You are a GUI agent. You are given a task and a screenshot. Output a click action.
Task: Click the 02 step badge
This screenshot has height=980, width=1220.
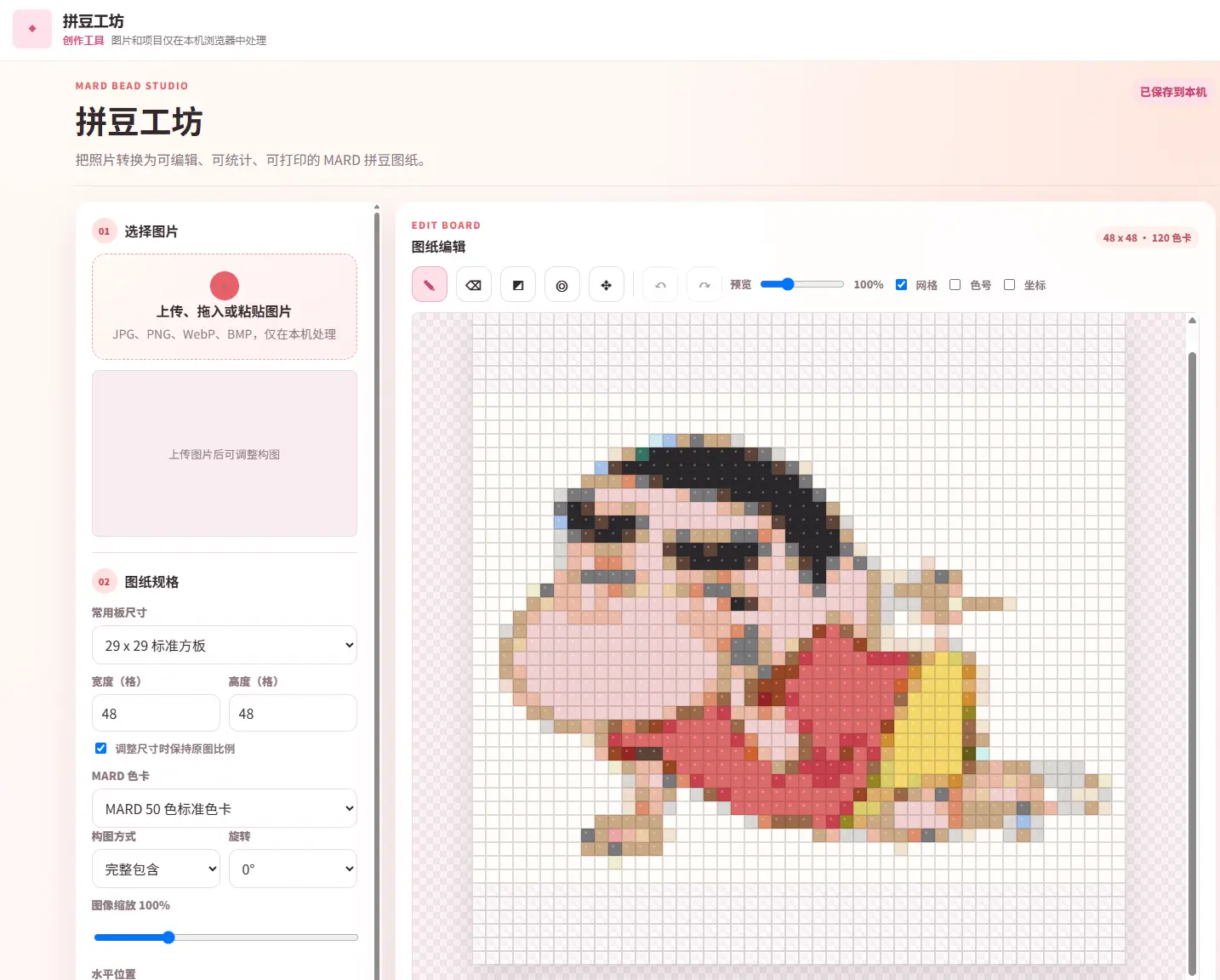104,582
